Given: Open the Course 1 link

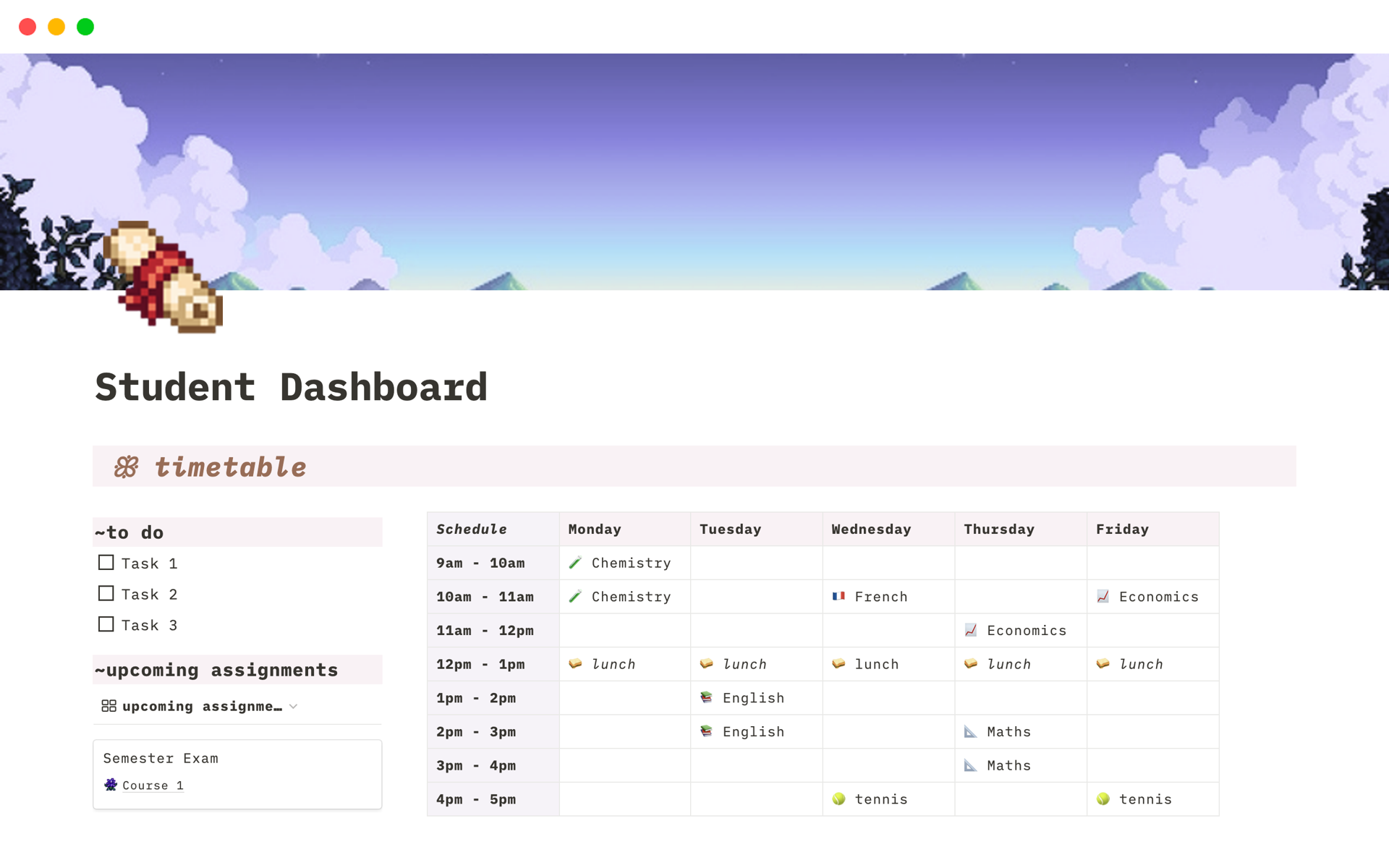Looking at the screenshot, I should tap(153, 786).
